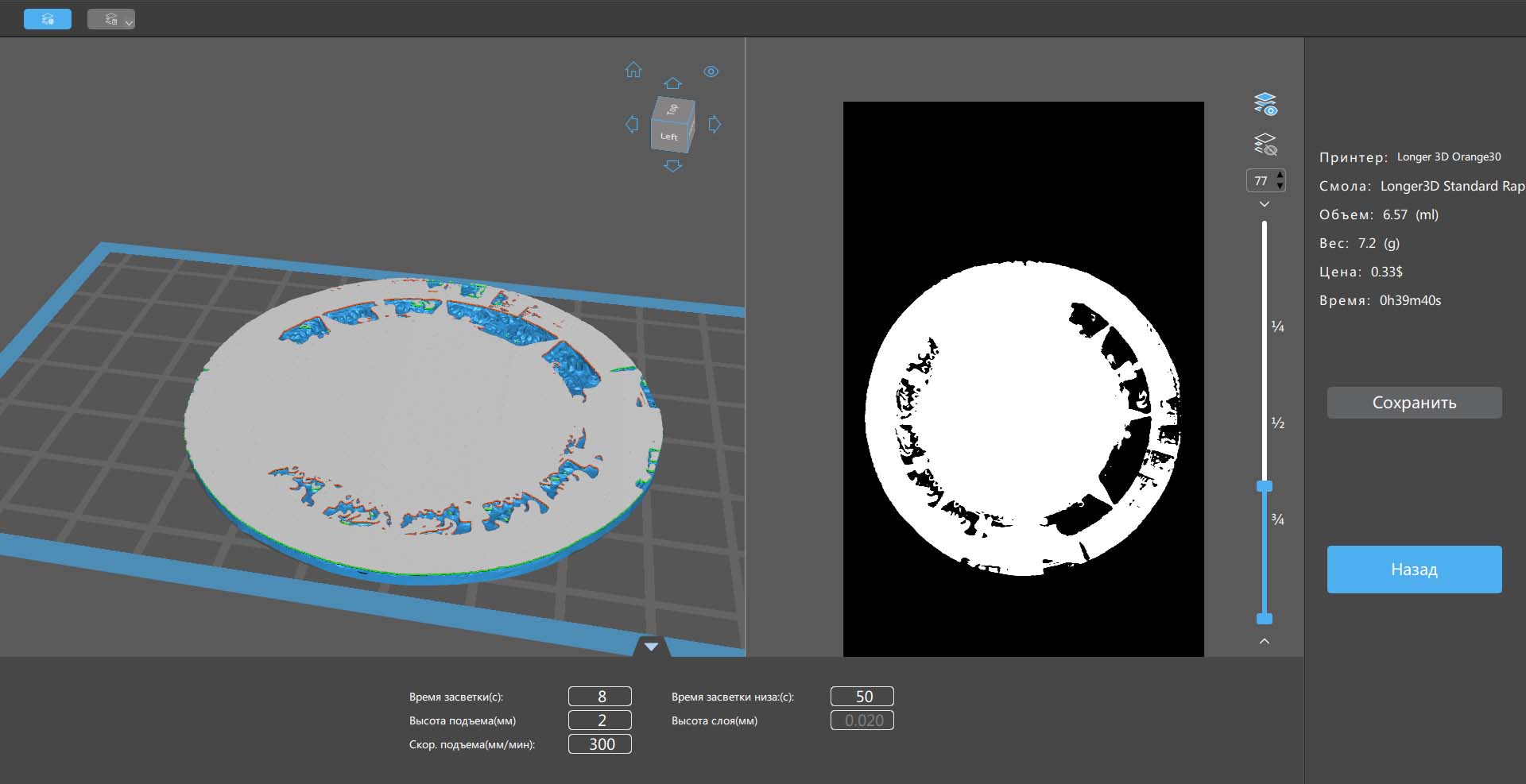This screenshot has width=1526, height=784.
Task: Click the upper layer slider handle
Action: 1265,486
